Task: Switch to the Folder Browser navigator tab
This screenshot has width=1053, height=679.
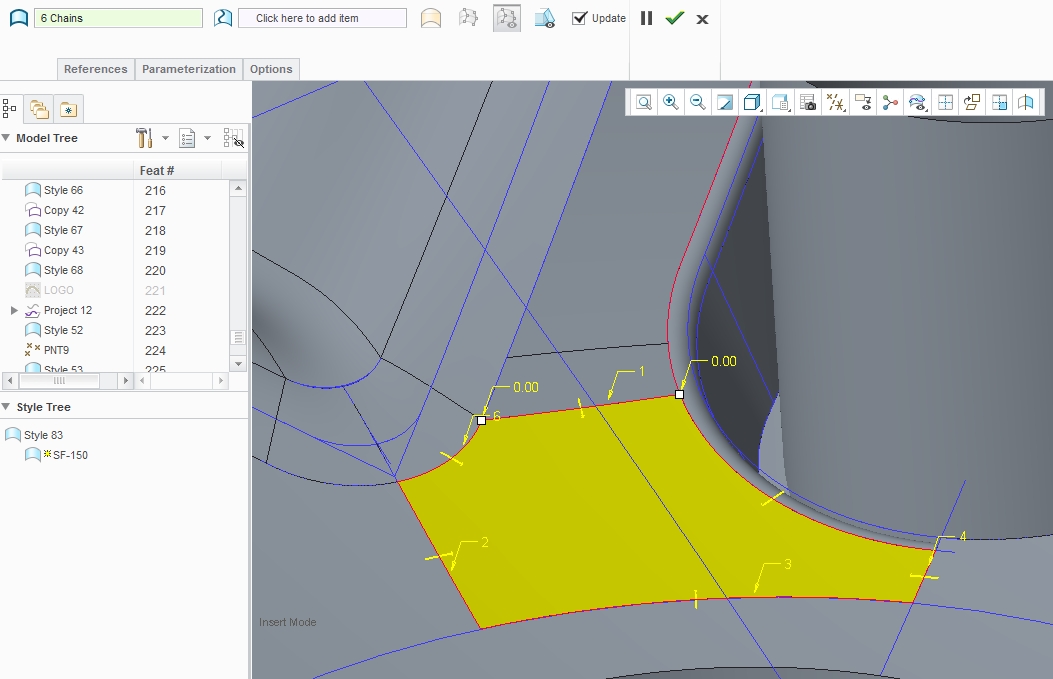Action: (x=39, y=109)
